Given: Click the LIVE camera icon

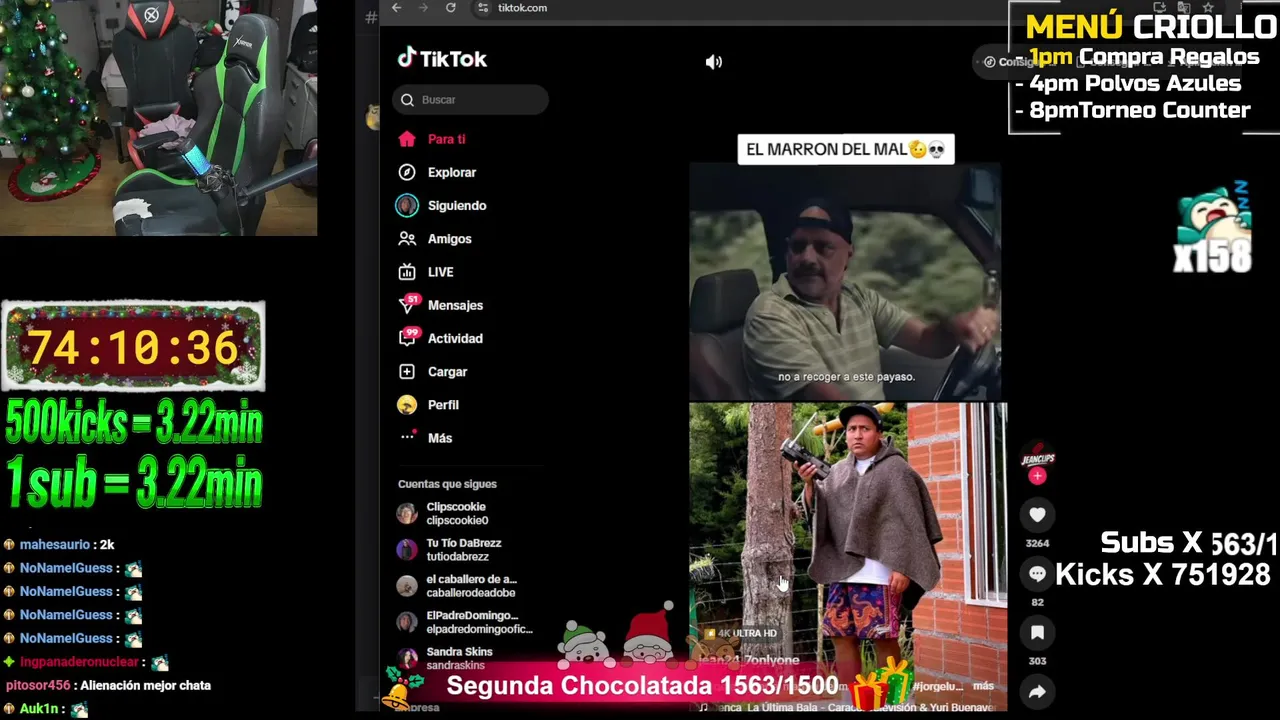Looking at the screenshot, I should tap(406, 271).
